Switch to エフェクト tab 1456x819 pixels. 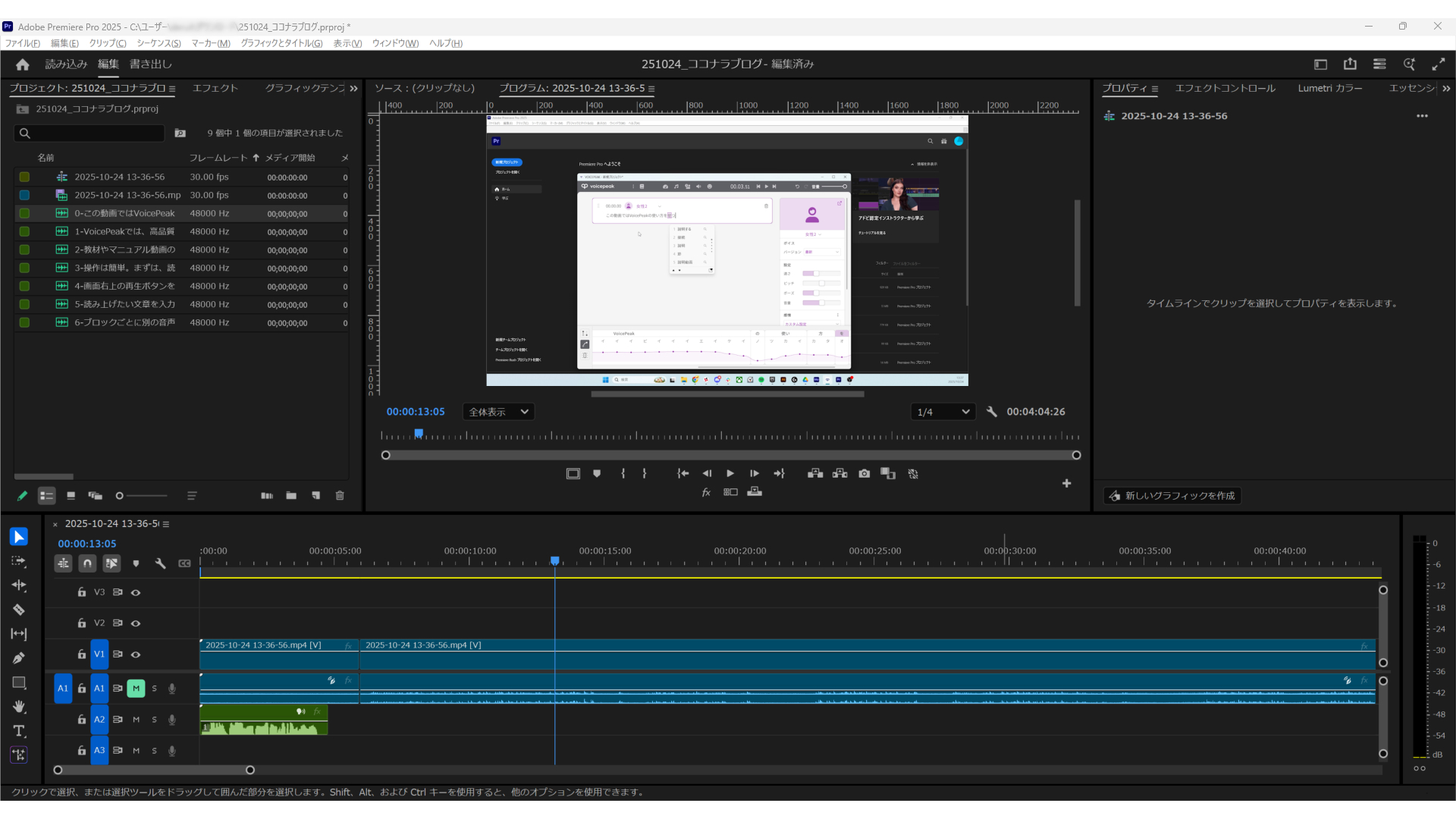tap(215, 88)
